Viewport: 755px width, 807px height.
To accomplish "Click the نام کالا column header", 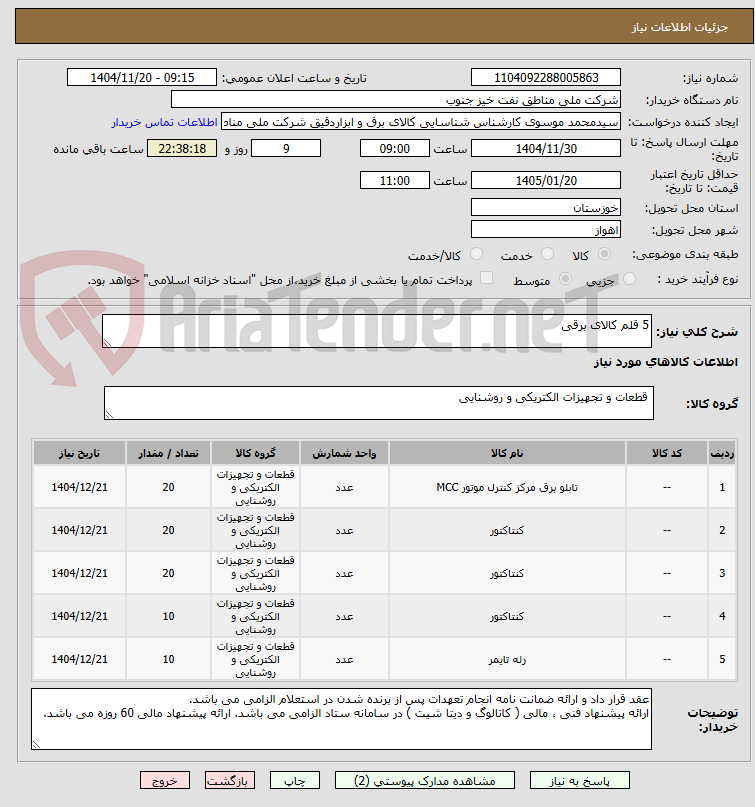I will click(x=507, y=453).
